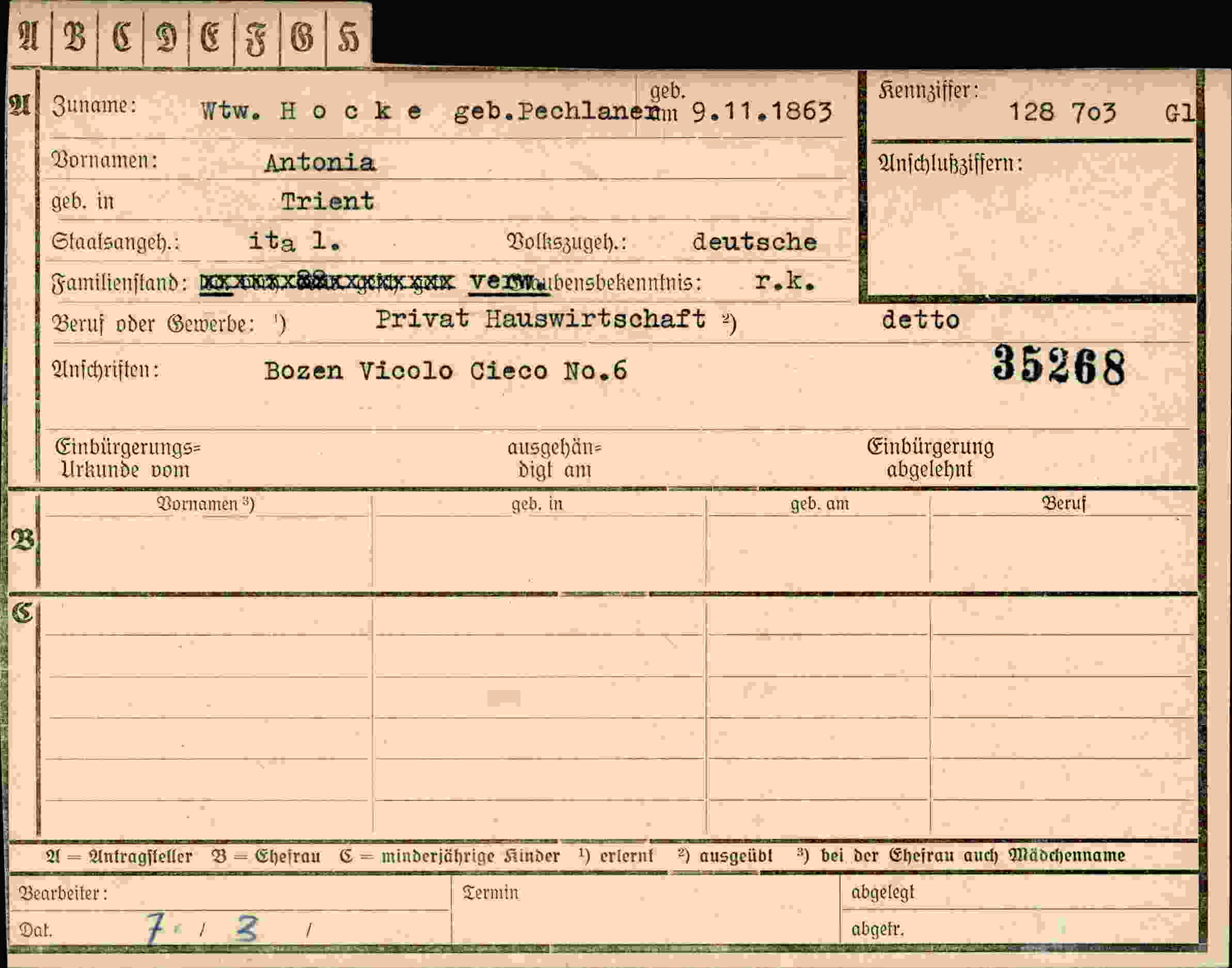
Task: Click the 'geb. am' column header
Action: (x=819, y=504)
